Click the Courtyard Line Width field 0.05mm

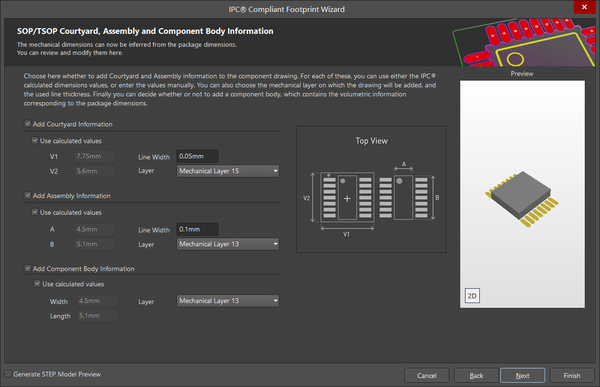[197, 156]
